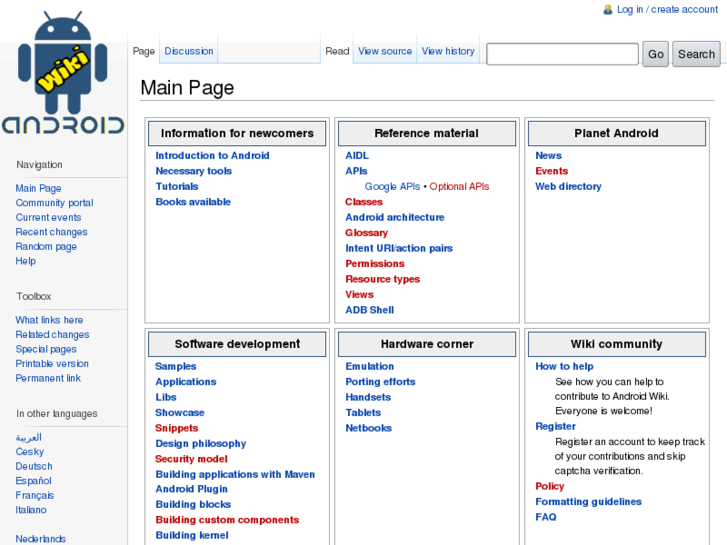This screenshot has height=545, width=727.
Task: Open Intent URI/action pairs
Action: click(399, 248)
